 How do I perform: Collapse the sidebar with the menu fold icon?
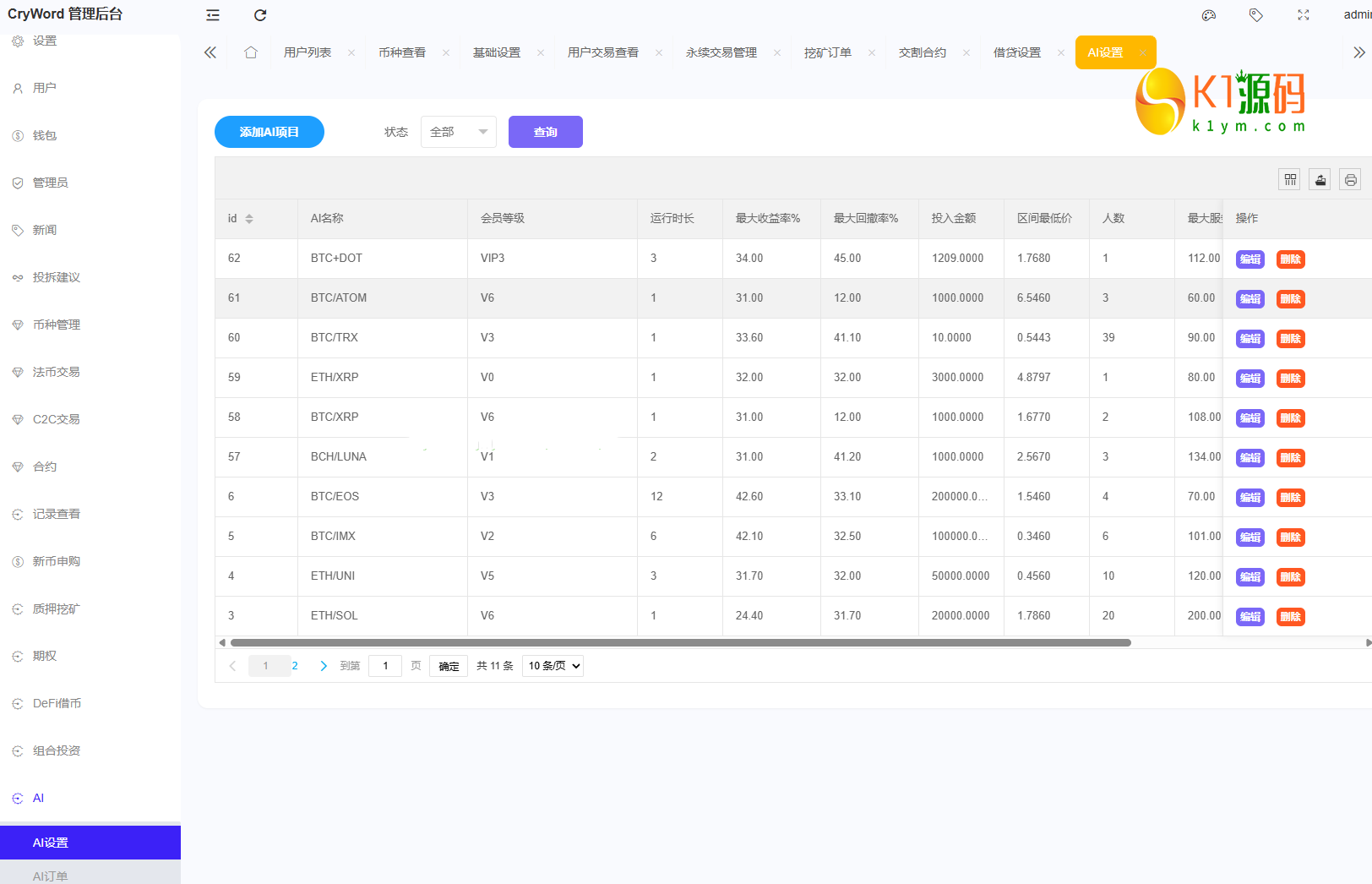(213, 15)
